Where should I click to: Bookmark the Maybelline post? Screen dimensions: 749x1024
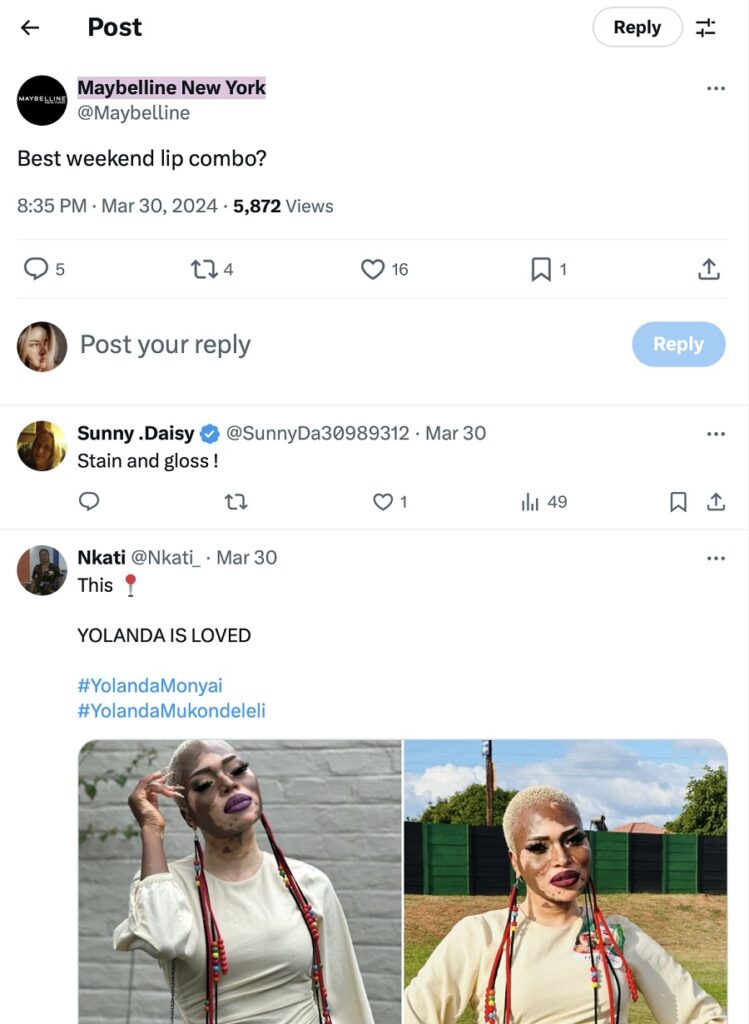[541, 269]
